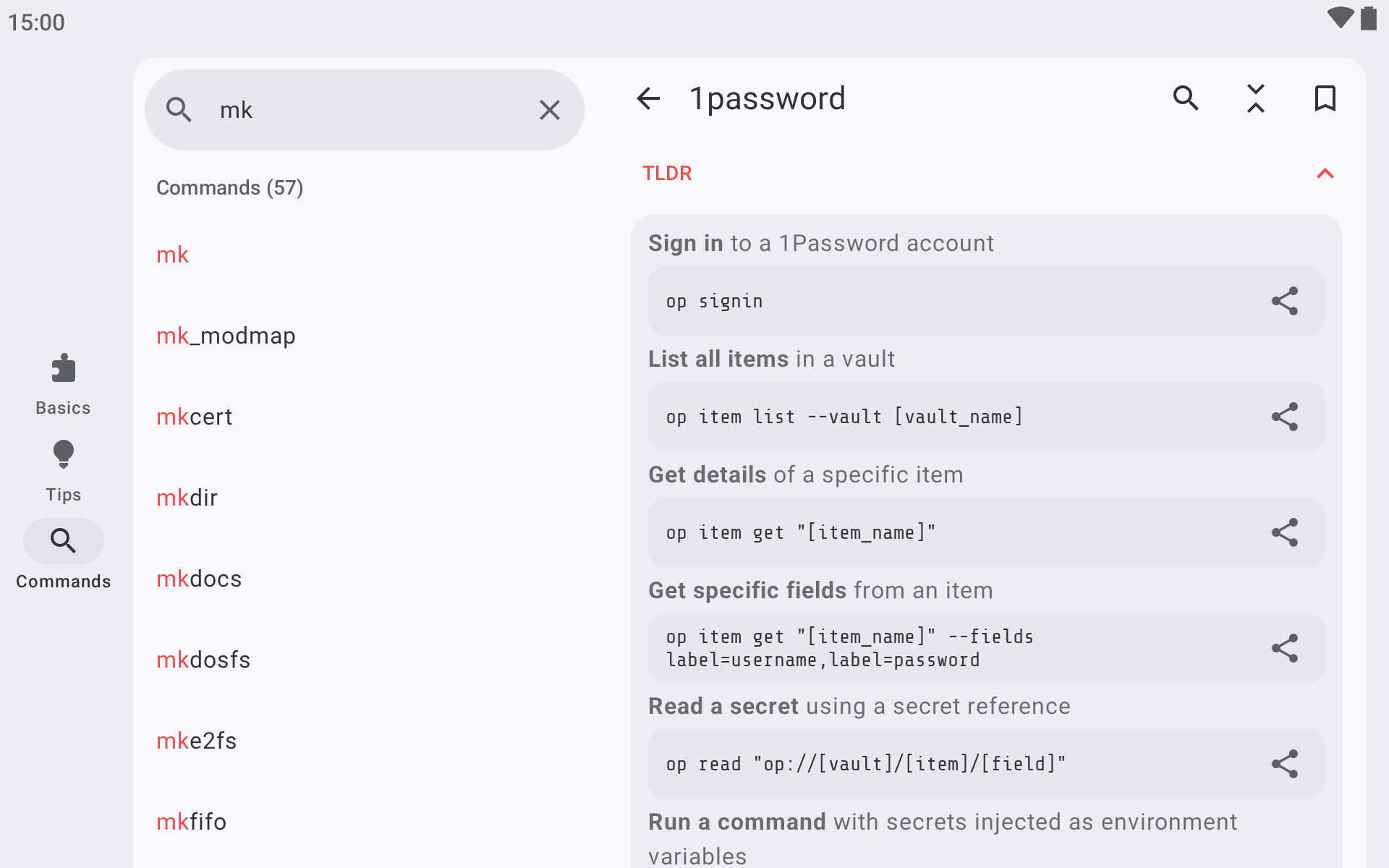Click the 'Run a command' description text
Image resolution: width=1389 pixels, height=868 pixels.
[943, 839]
